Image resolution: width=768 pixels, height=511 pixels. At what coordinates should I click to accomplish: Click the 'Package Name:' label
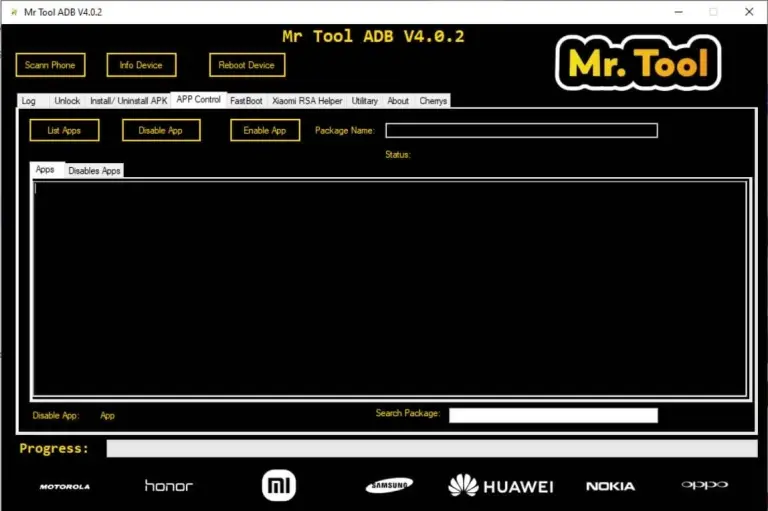pyautogui.click(x=345, y=130)
